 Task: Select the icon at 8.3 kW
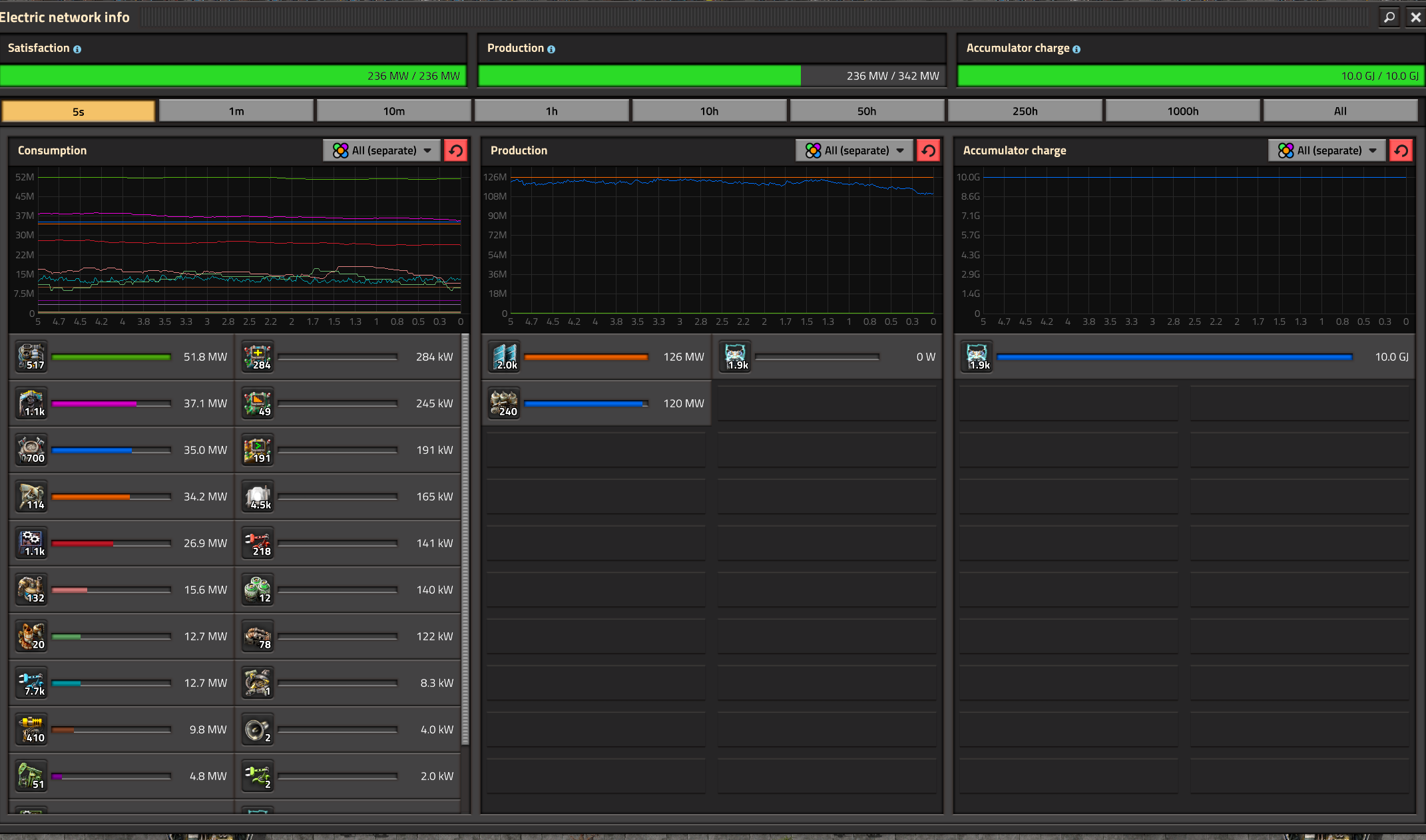[258, 683]
